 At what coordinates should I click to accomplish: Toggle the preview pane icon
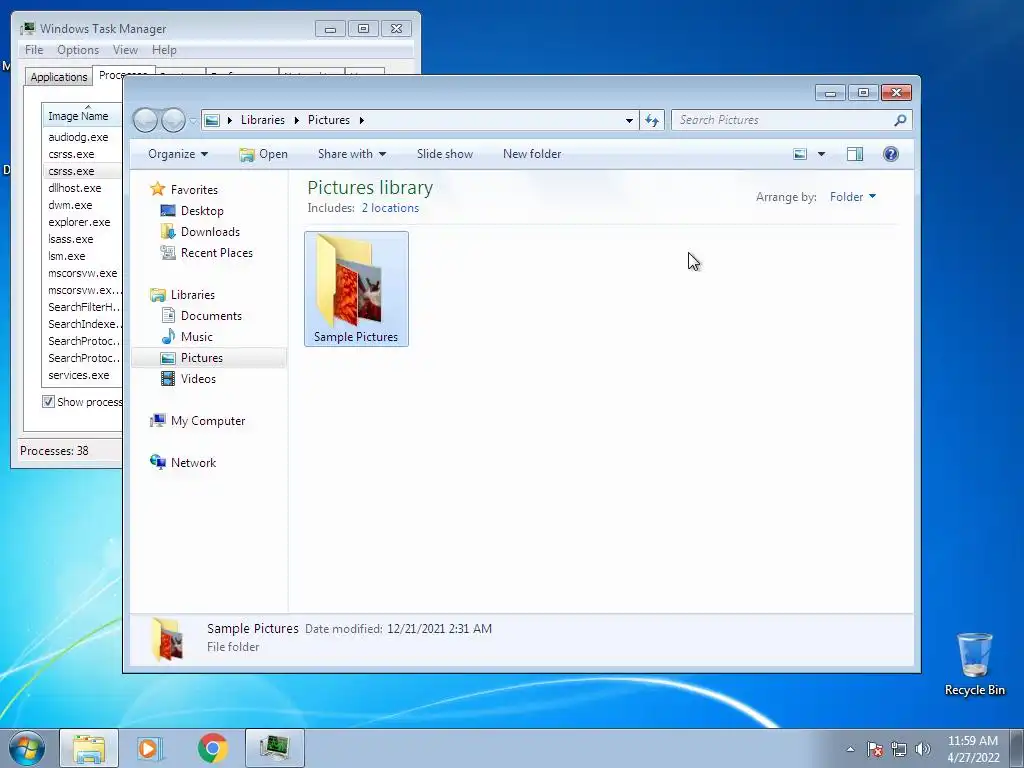(855, 154)
